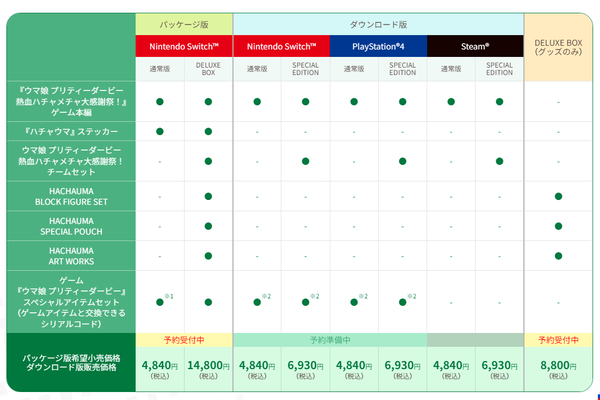
Task: Select SPECIAL EDITION under download Nintendo Switch
Action: [305, 69]
